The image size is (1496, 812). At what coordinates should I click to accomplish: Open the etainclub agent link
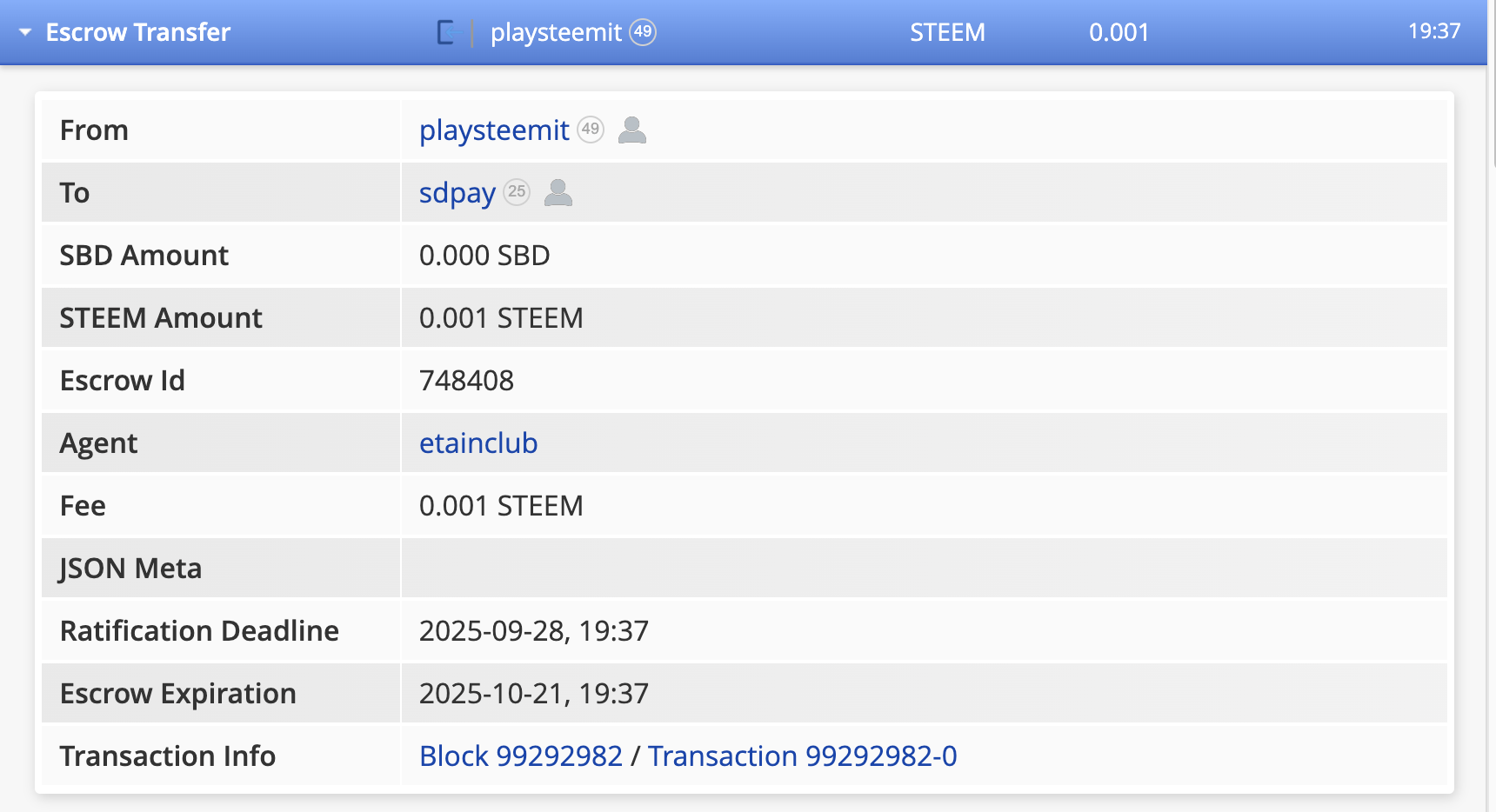coord(478,443)
